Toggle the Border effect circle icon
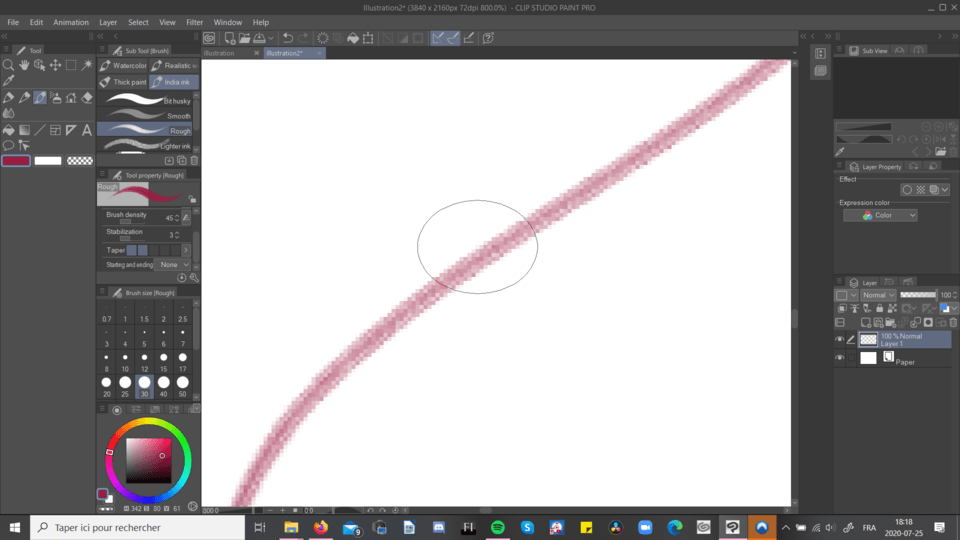Viewport: 960px width, 540px height. (907, 190)
